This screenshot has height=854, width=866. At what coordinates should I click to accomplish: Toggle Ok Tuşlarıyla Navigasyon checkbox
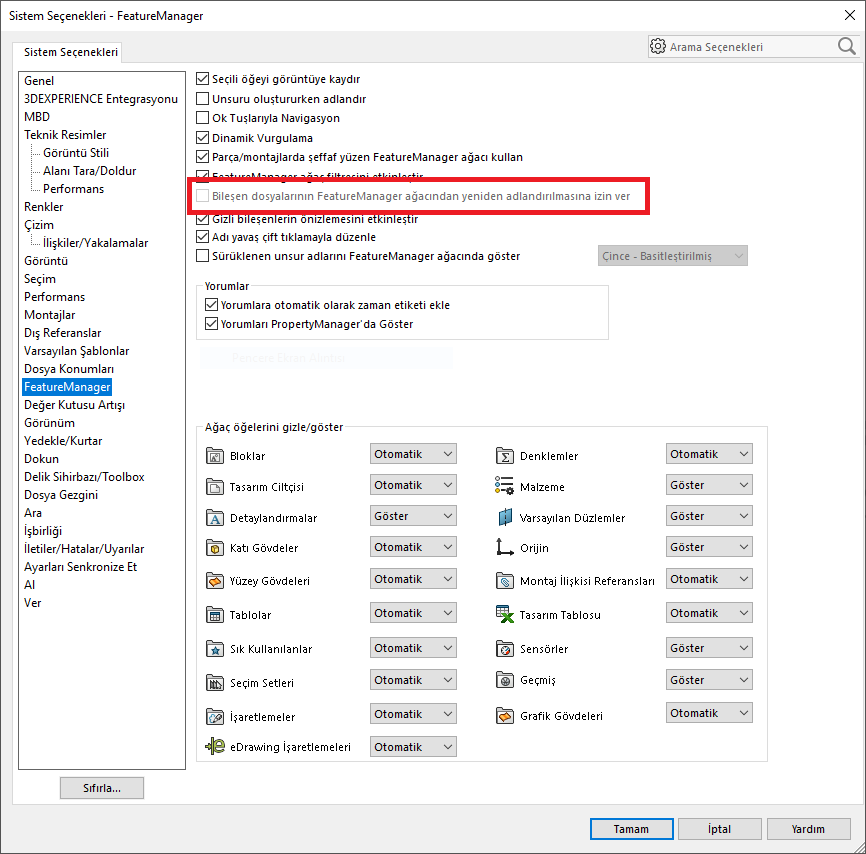203,118
